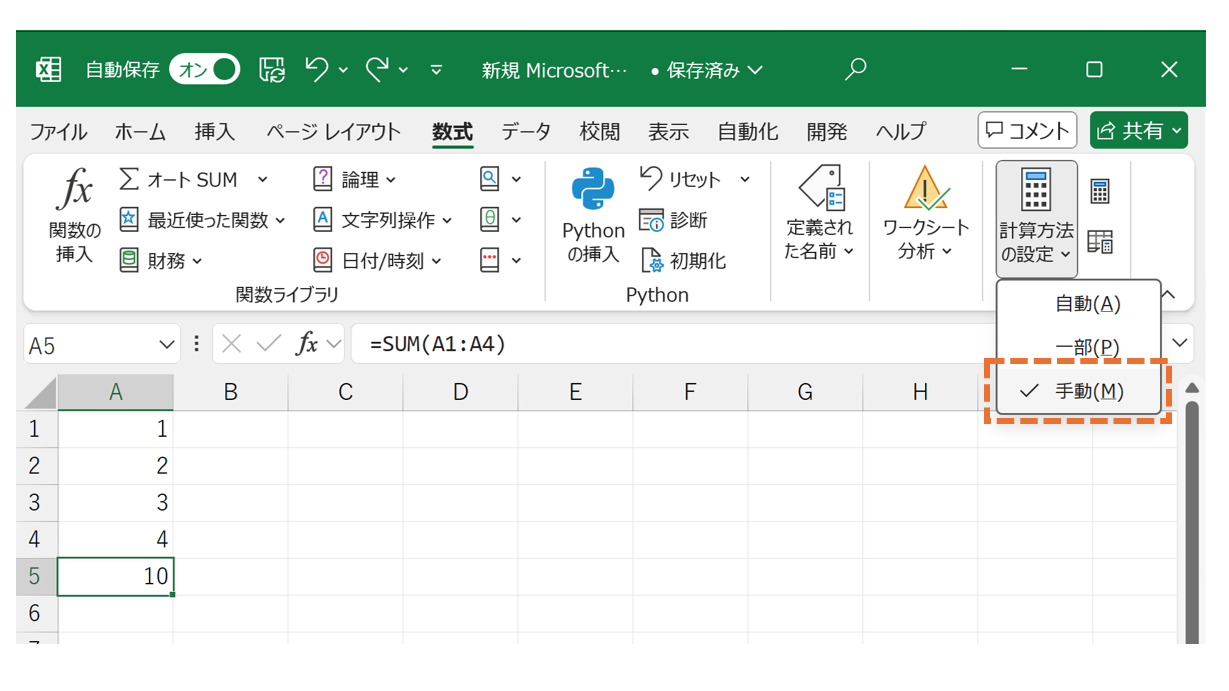The width and height of the screenshot is (1229, 691).
Task: Open Defined Names (定義された名前) group
Action: tap(818, 214)
